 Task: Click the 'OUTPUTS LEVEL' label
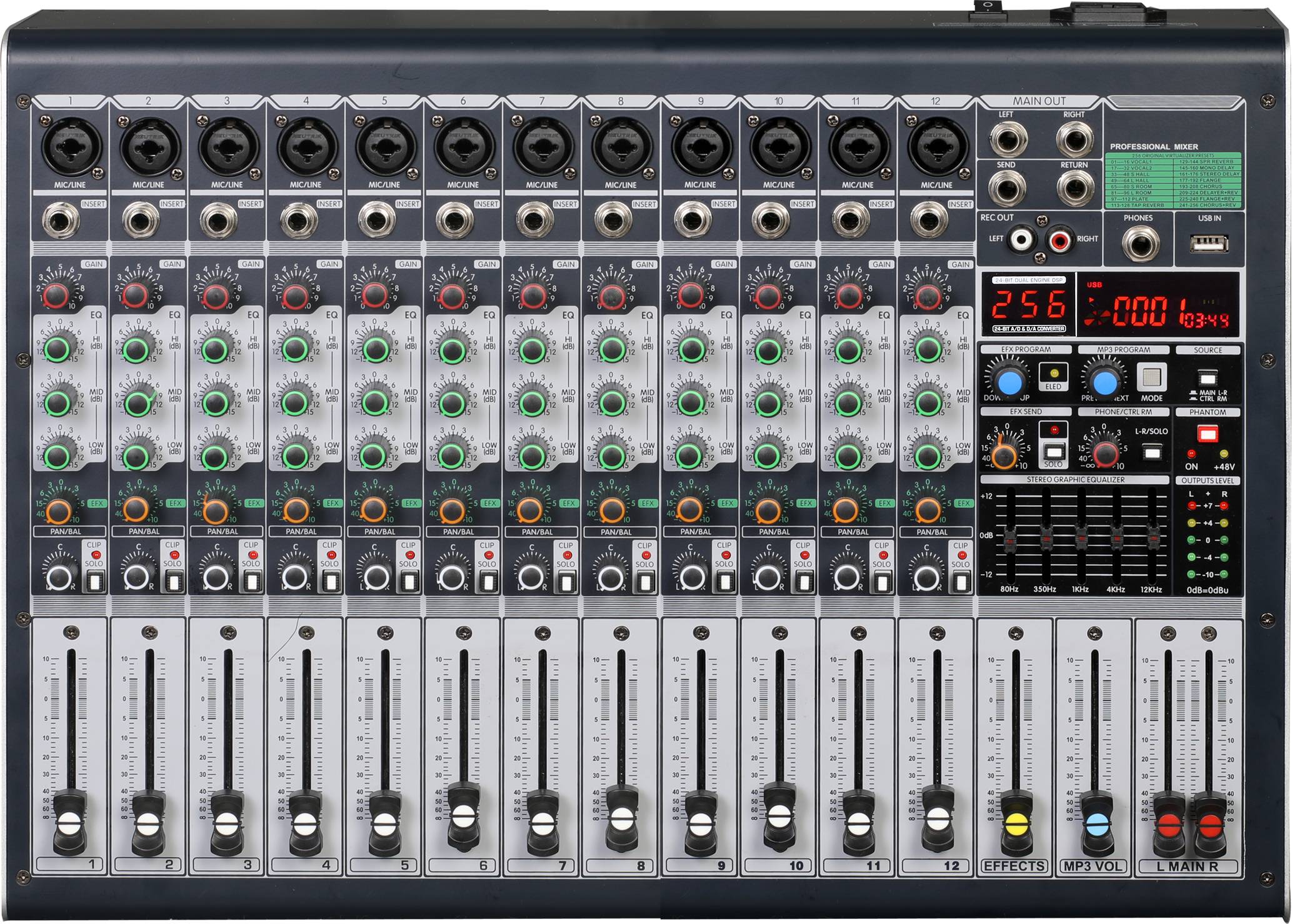1208,480
